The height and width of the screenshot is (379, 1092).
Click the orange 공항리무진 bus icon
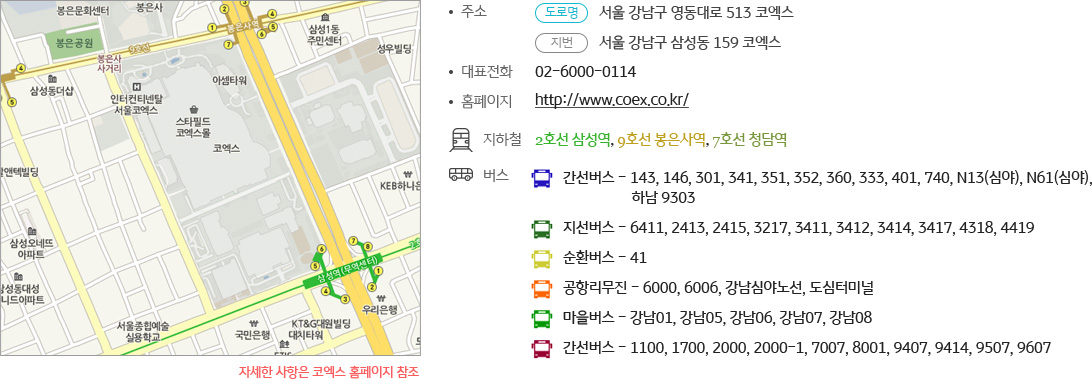coord(543,288)
